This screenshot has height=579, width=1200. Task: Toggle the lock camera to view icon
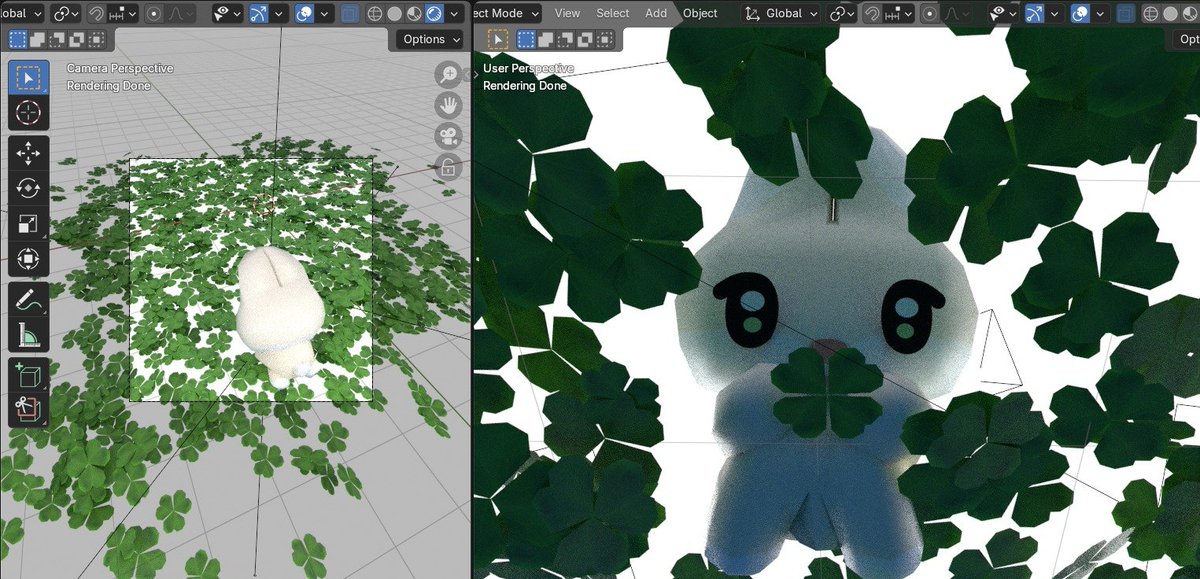[x=448, y=167]
